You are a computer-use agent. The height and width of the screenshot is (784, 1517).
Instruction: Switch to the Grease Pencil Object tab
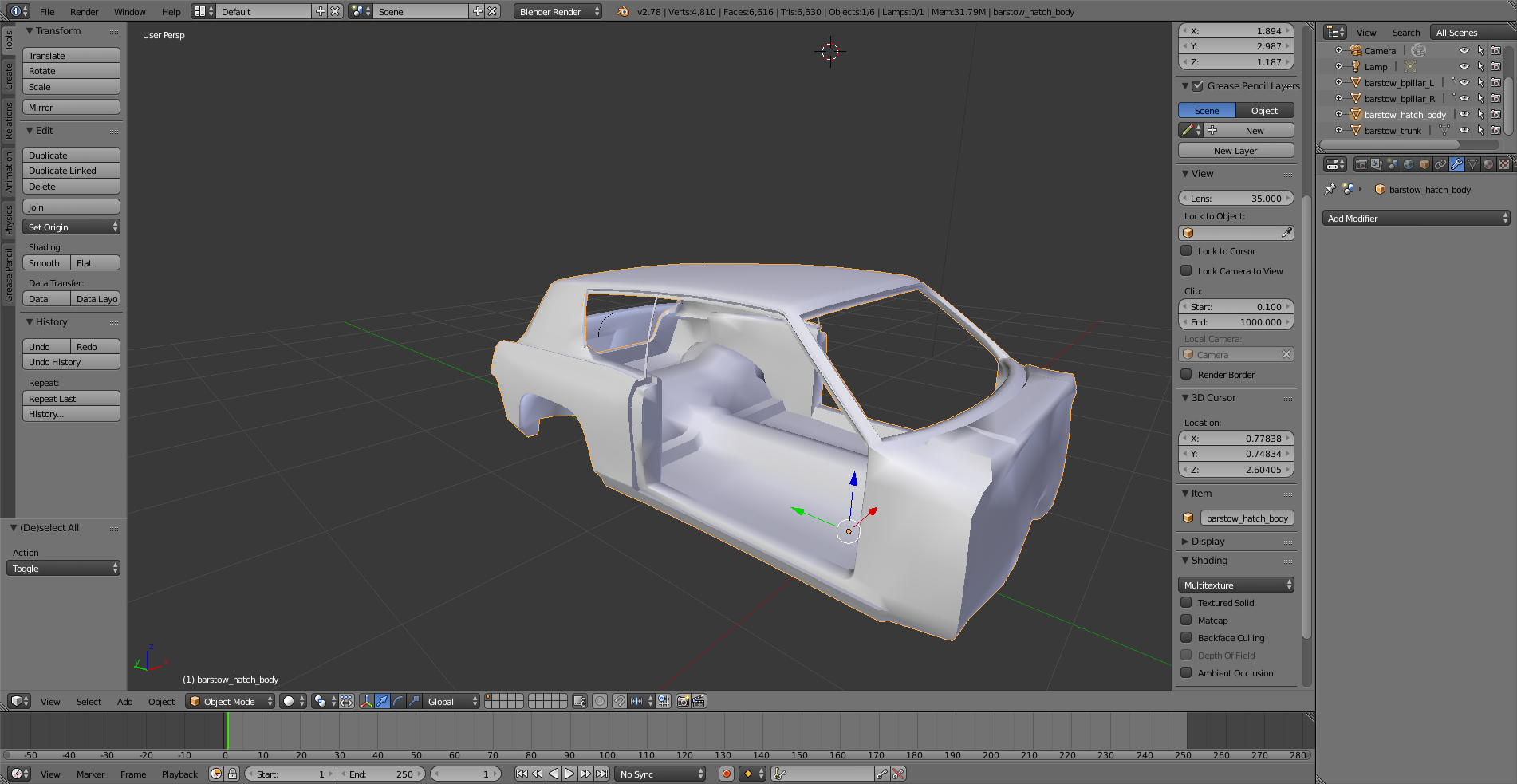[1264, 111]
